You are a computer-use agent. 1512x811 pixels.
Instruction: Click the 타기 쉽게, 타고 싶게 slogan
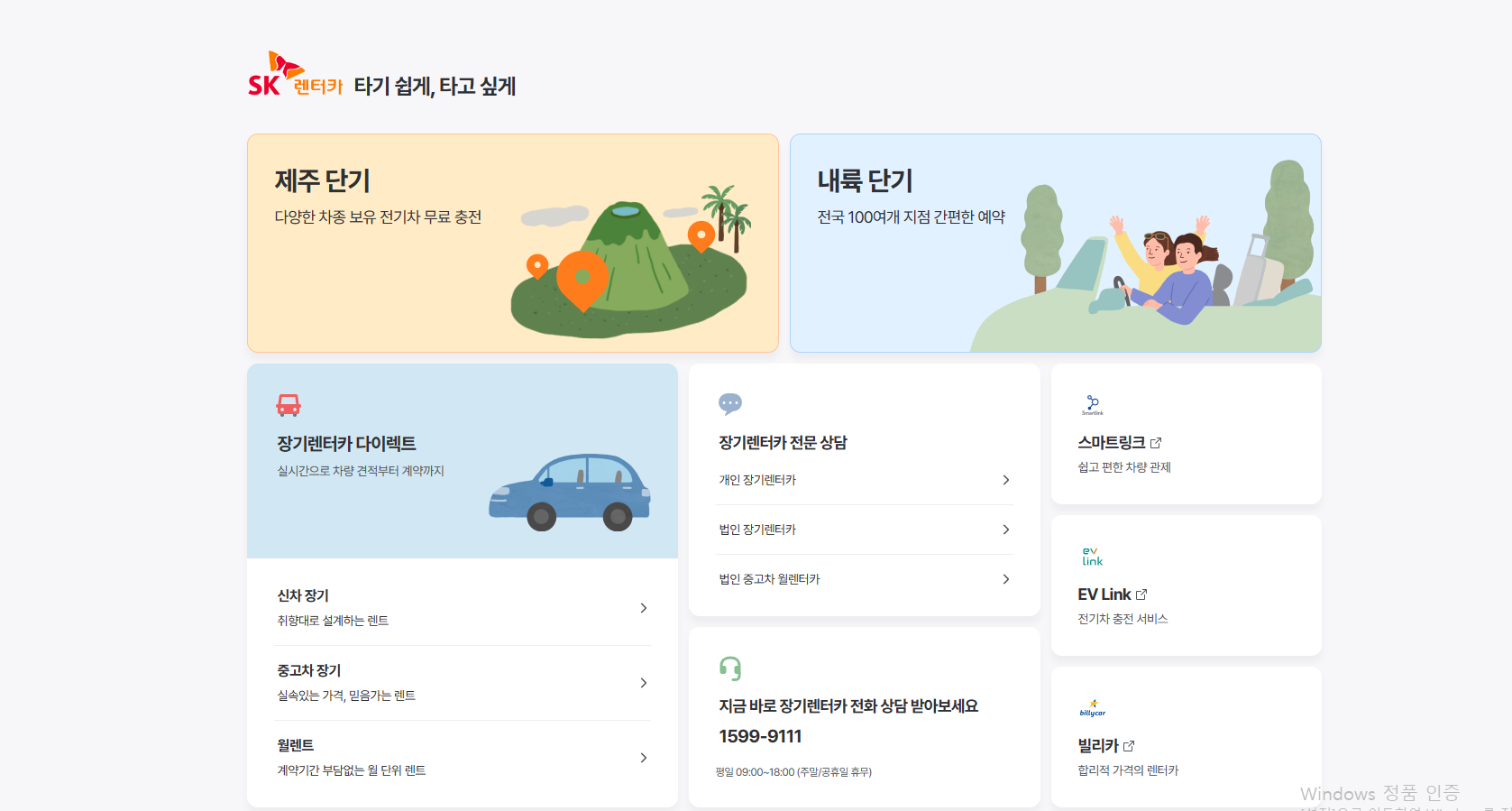pyautogui.click(x=435, y=87)
